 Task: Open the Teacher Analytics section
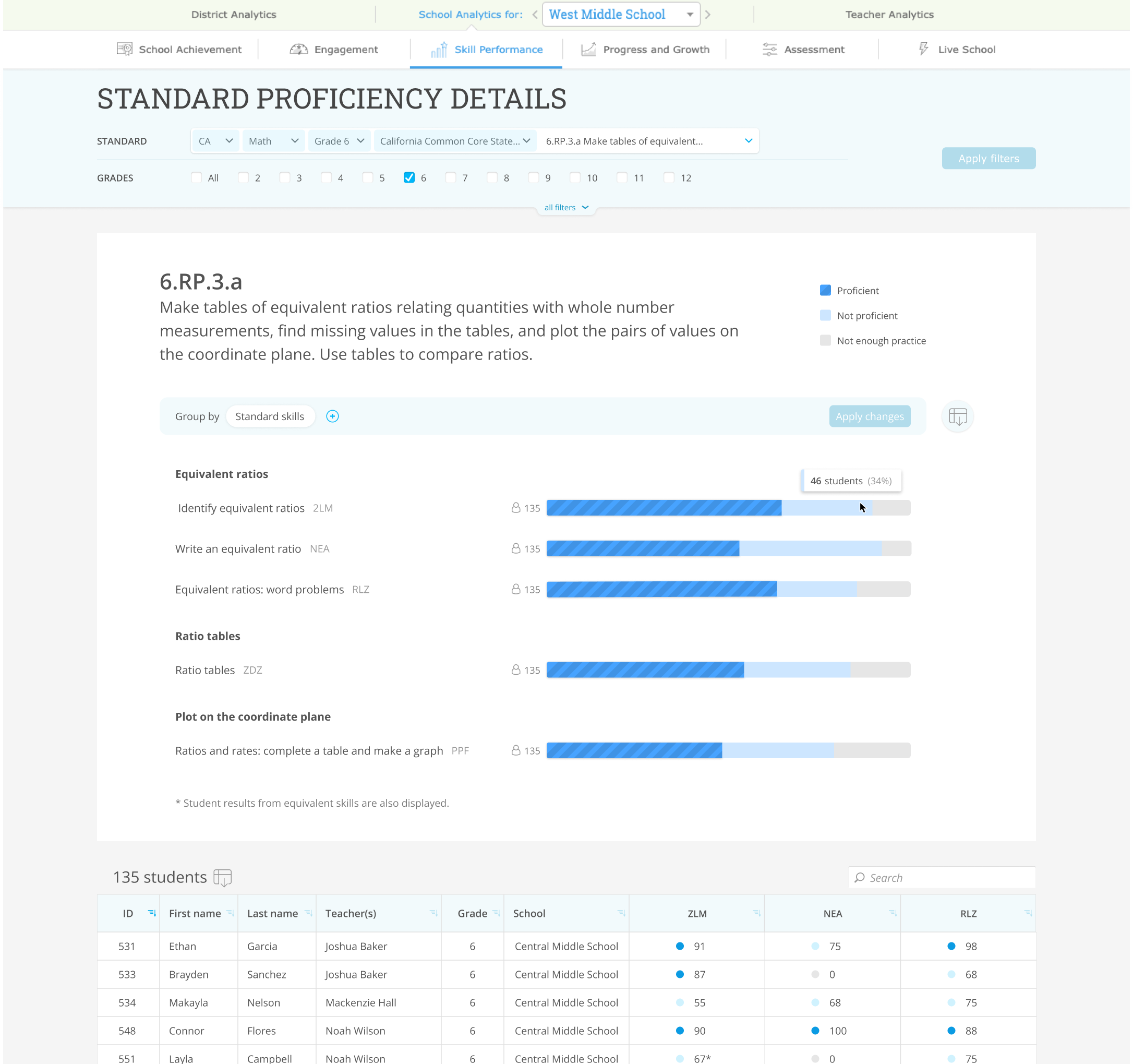point(889,15)
